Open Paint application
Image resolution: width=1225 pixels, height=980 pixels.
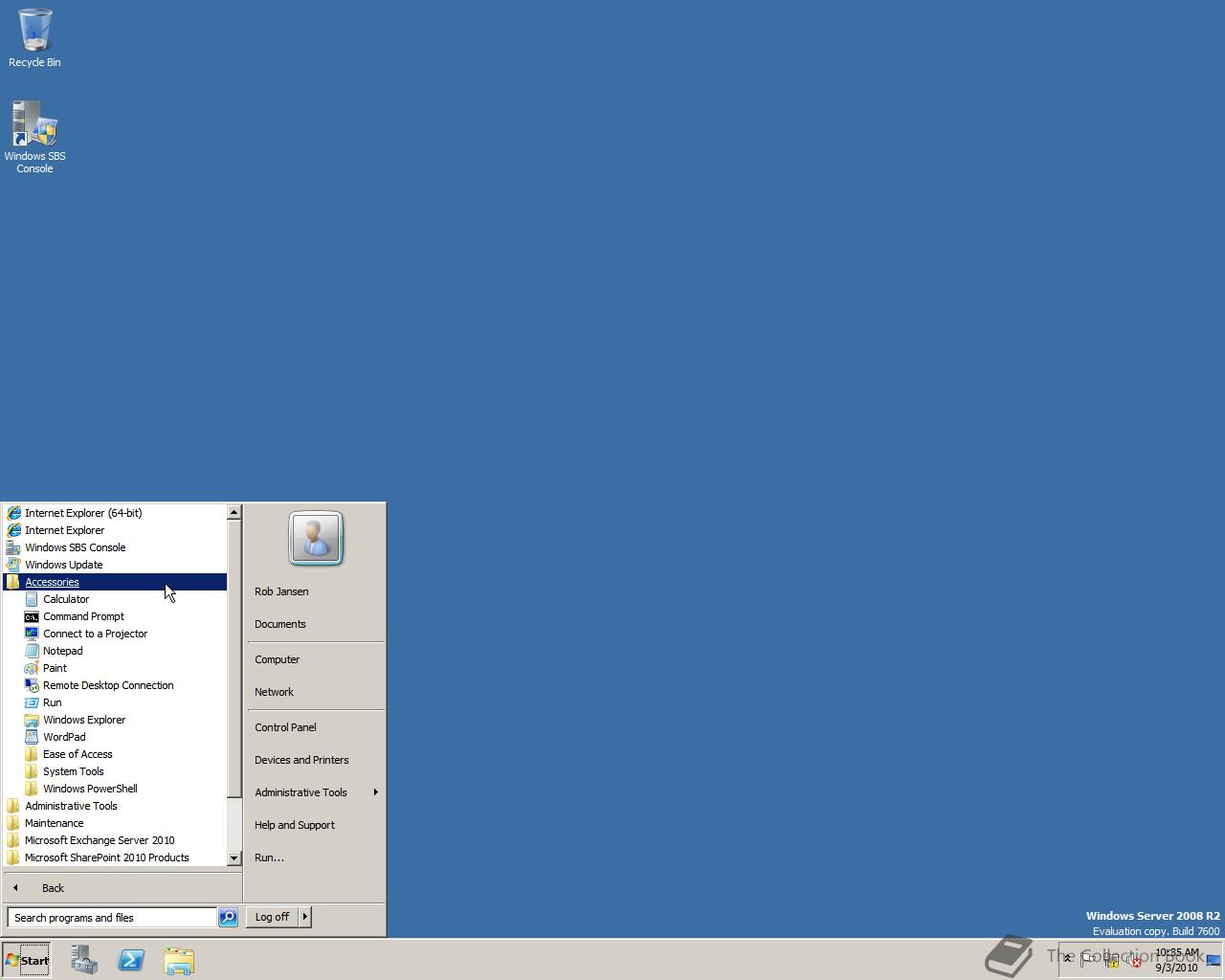point(115,668)
